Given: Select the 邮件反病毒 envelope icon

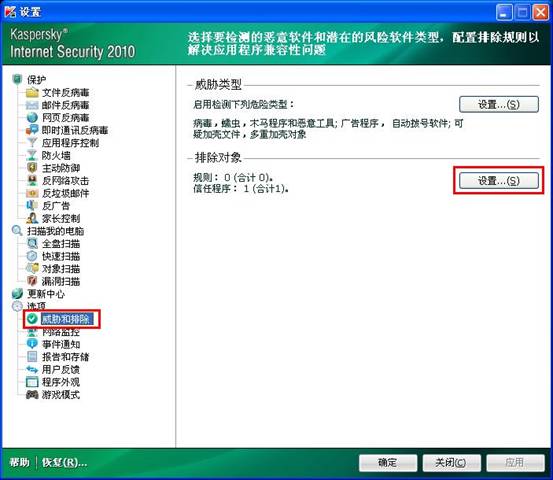Looking at the screenshot, I should pyautogui.click(x=32, y=105).
